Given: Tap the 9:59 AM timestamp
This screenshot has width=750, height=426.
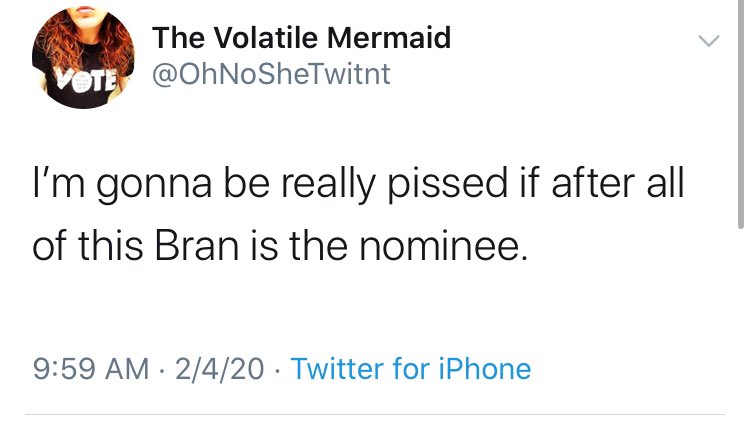Looking at the screenshot, I should pos(91,370).
